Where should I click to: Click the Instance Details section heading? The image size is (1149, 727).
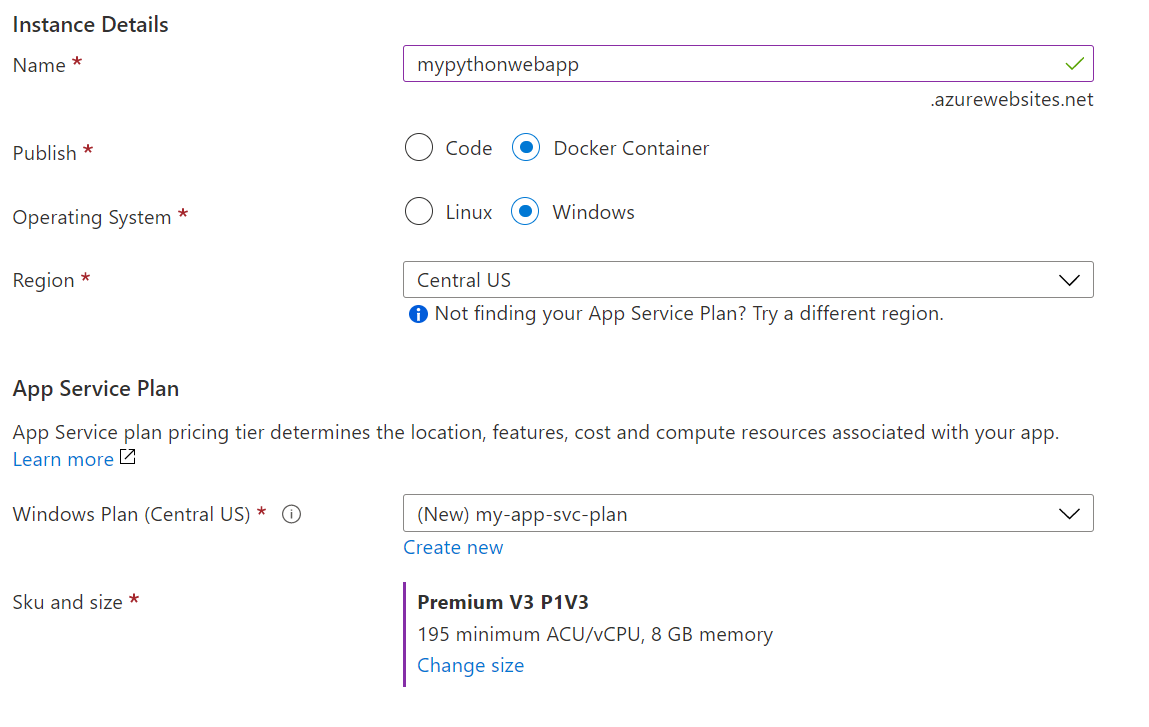(90, 24)
